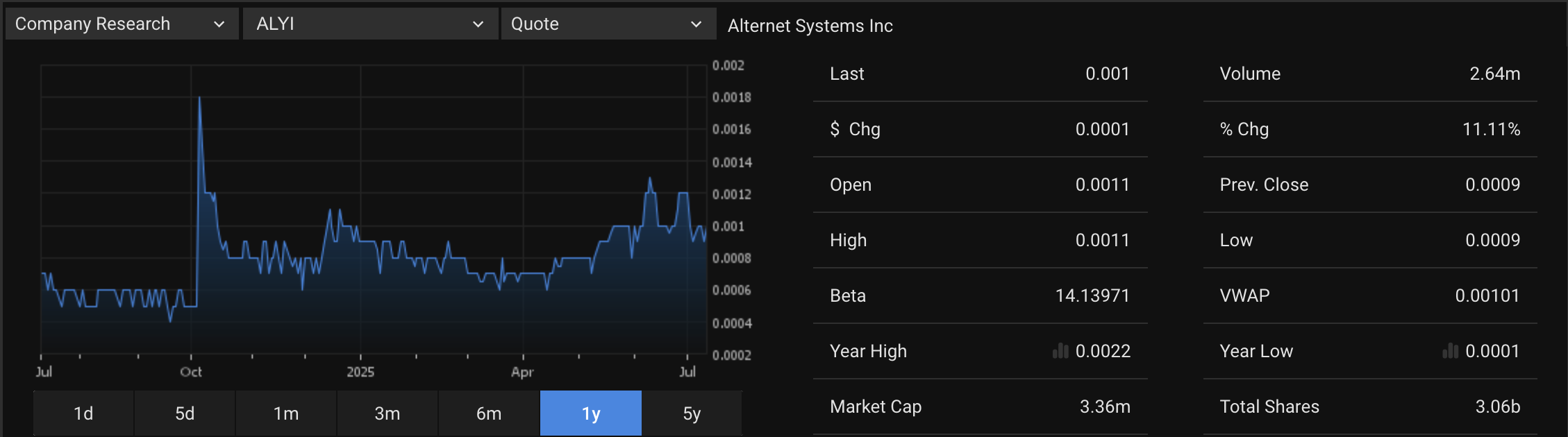Select the 5d chart range

pos(185,413)
